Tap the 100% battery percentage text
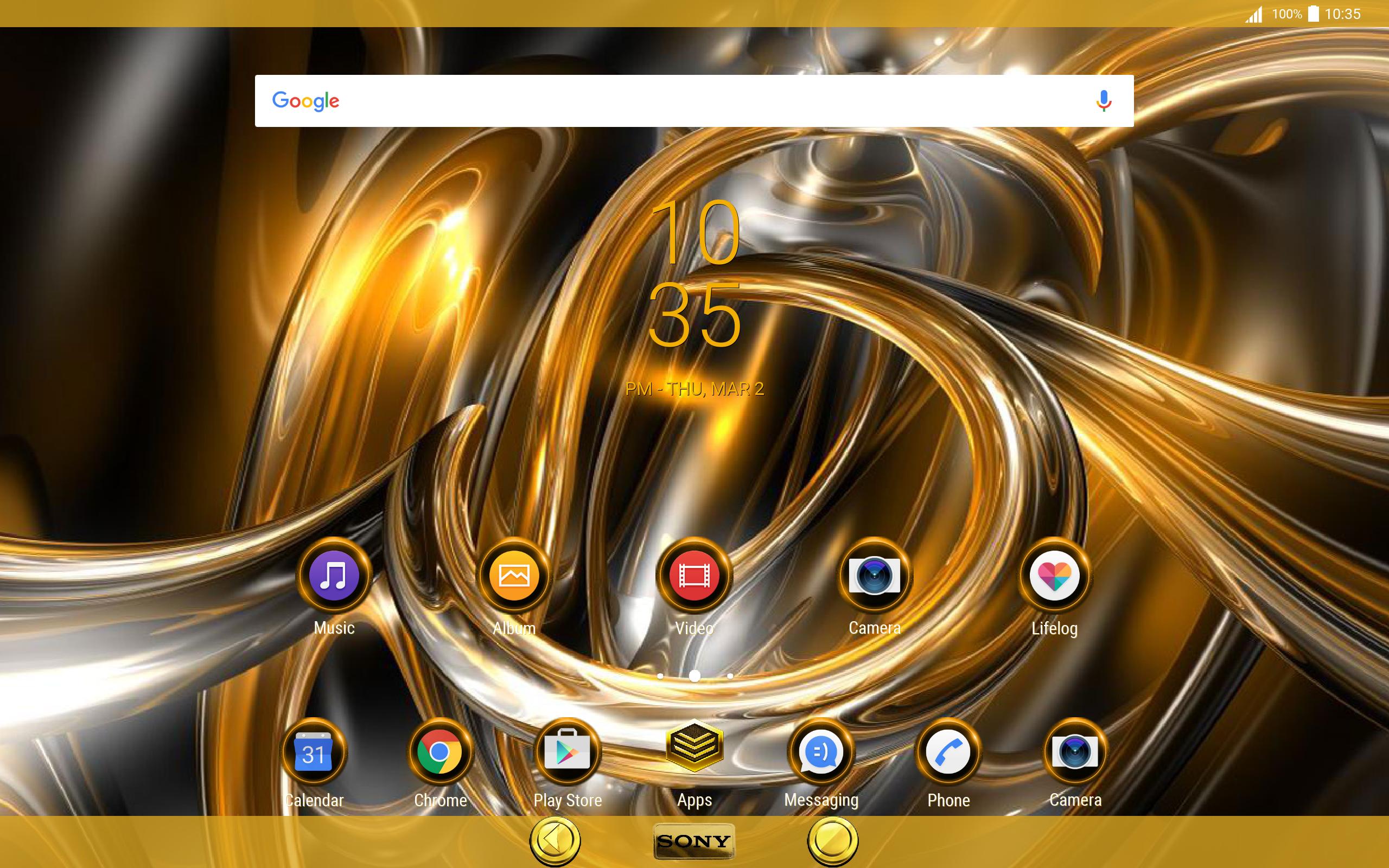The height and width of the screenshot is (868, 1389). tap(1287, 14)
